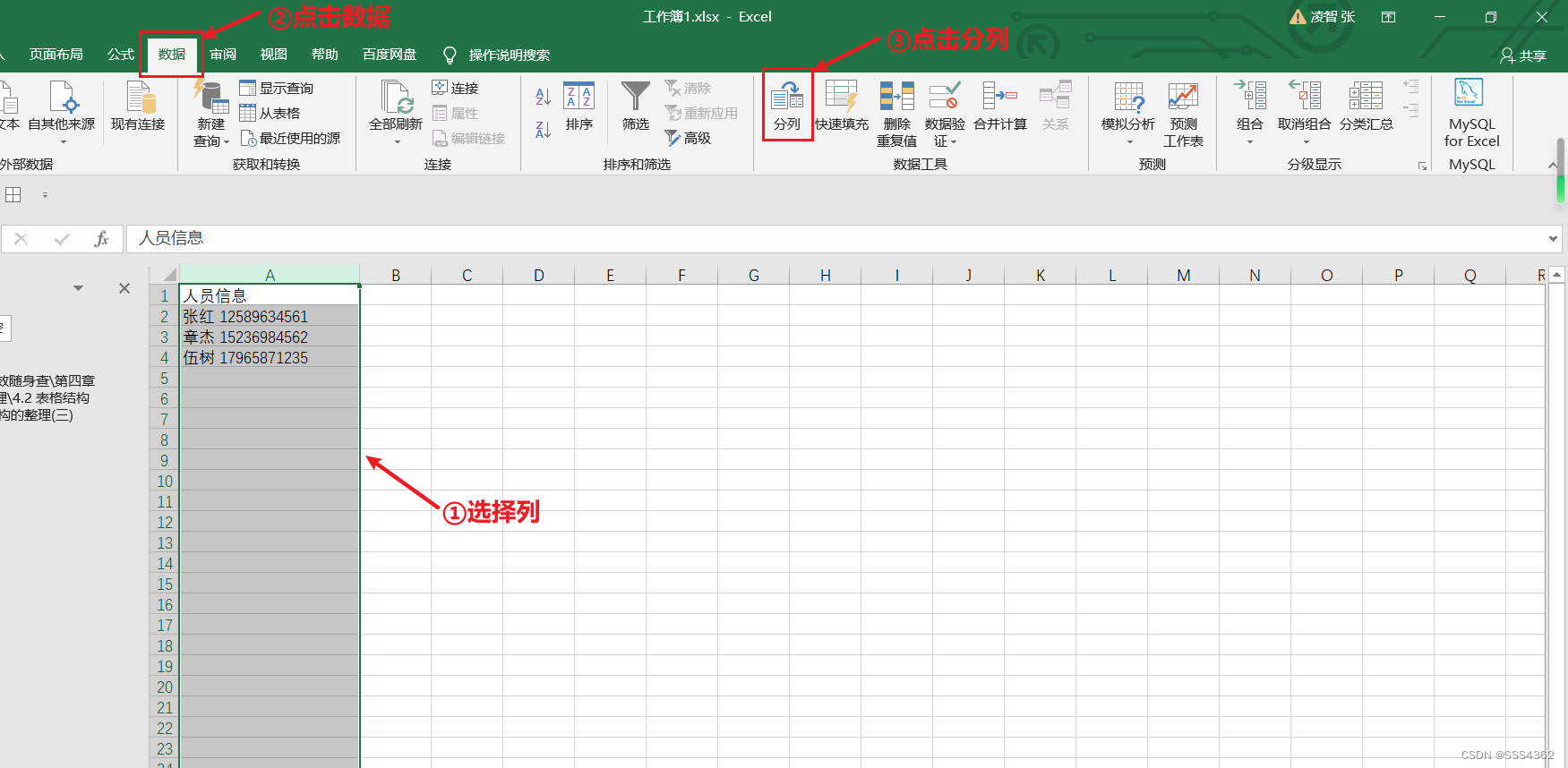Click 全部刷新 refresh all icon
1568x768 pixels.
[396, 96]
